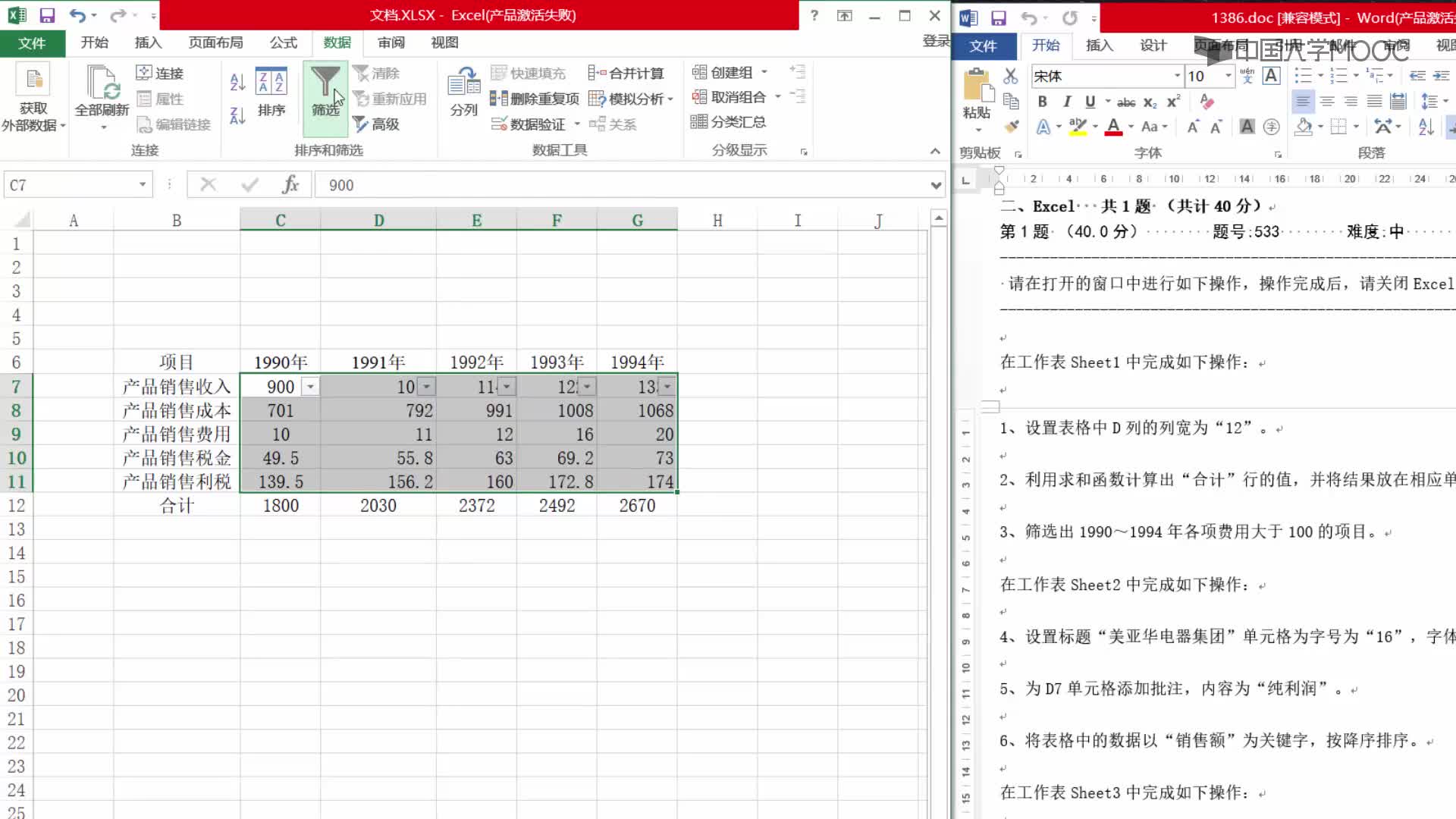Toggle Bold formatting in Word

[1042, 102]
